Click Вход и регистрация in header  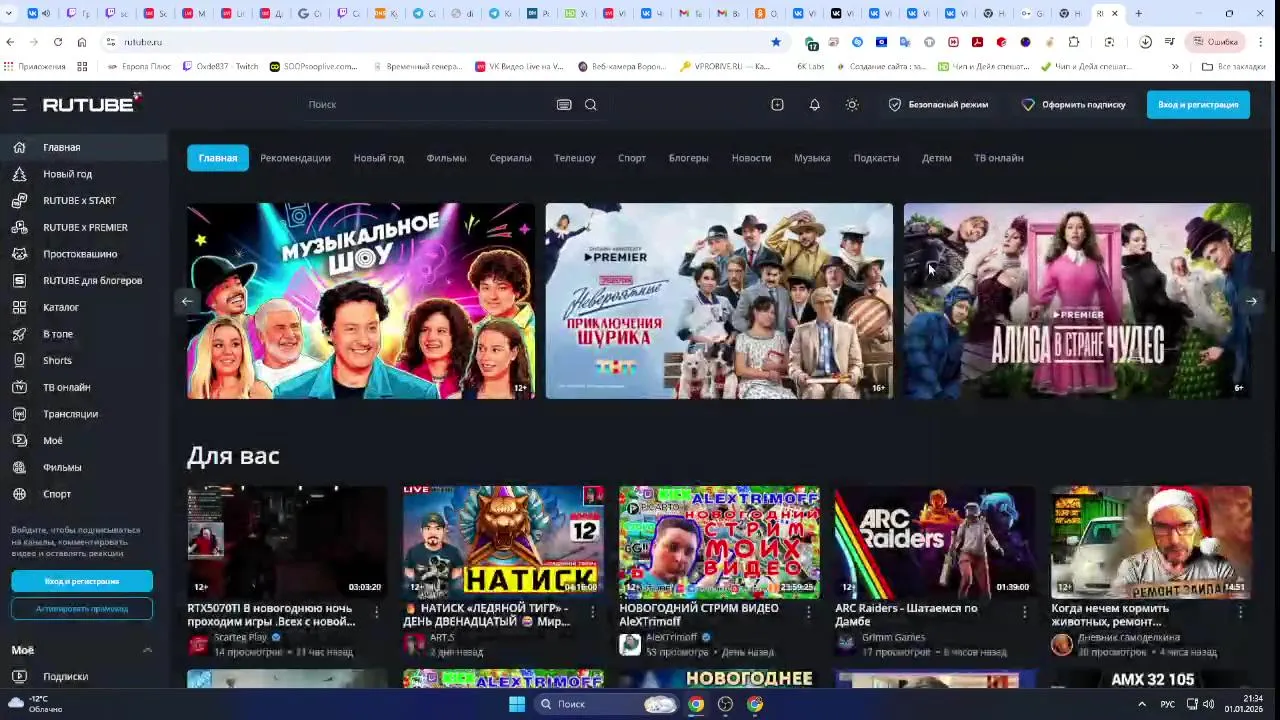[x=1198, y=104]
